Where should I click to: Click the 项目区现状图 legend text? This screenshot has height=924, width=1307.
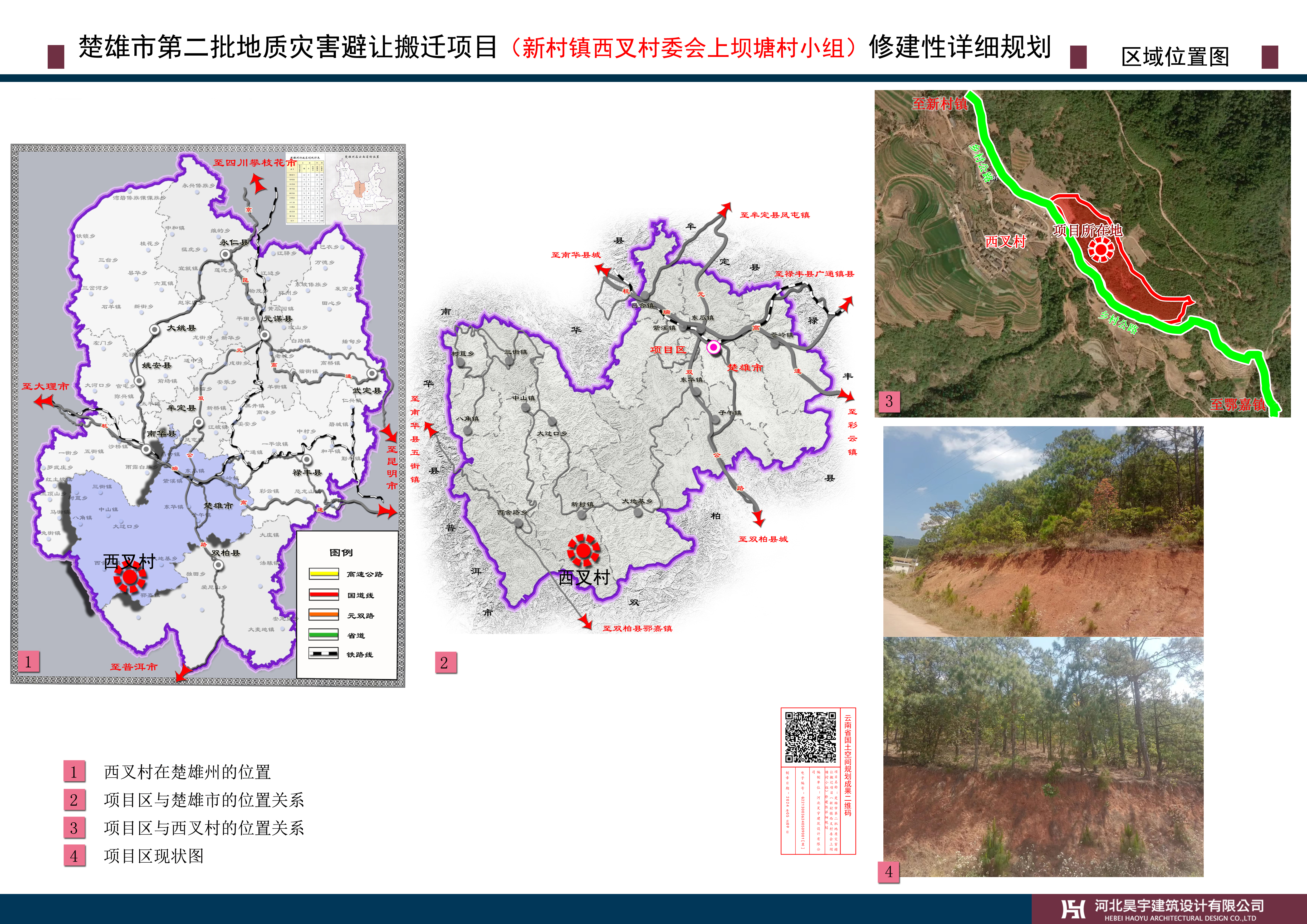[154, 856]
